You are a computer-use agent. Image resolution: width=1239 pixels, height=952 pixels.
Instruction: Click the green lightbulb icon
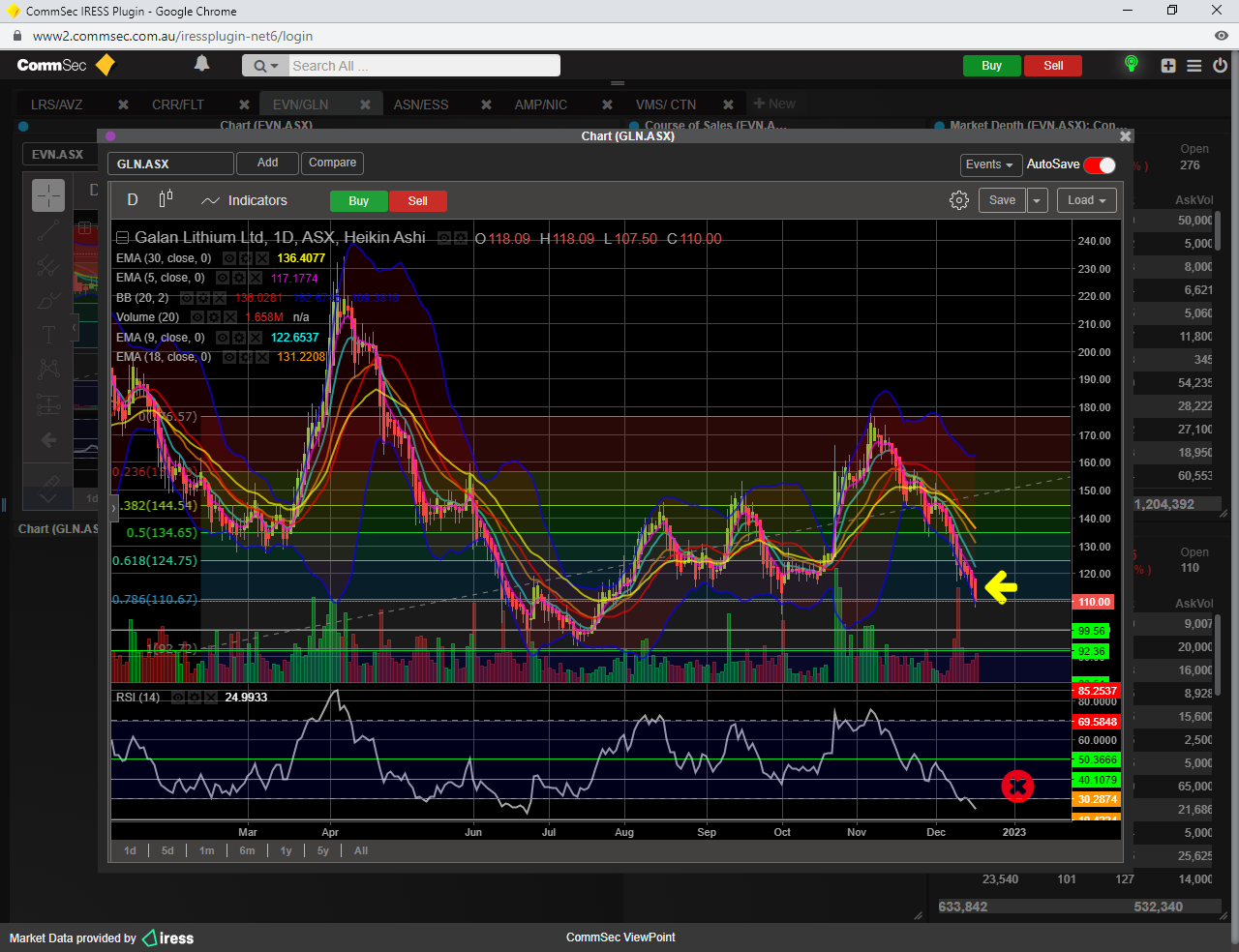(x=1131, y=65)
